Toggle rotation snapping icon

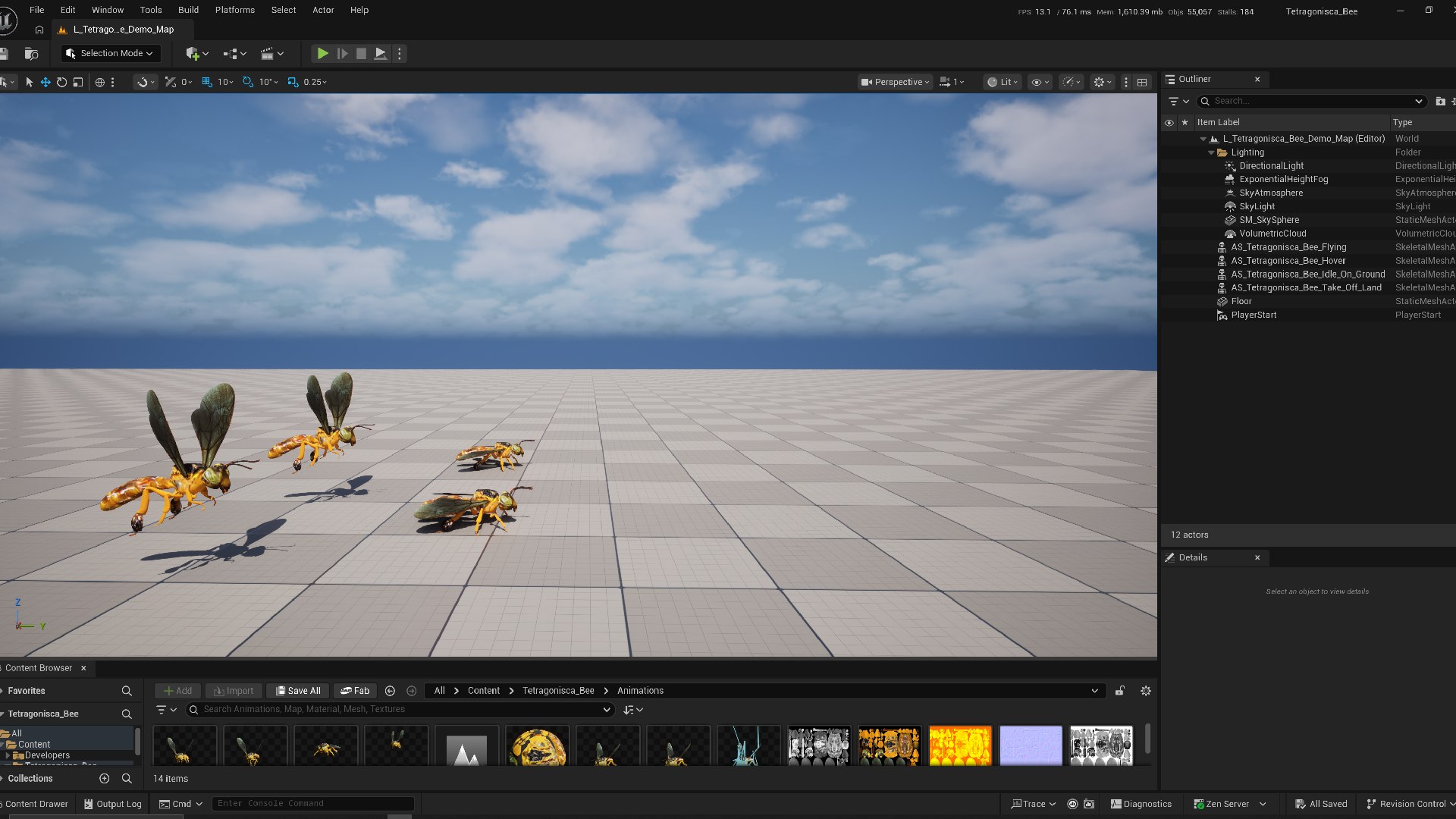pos(248,82)
